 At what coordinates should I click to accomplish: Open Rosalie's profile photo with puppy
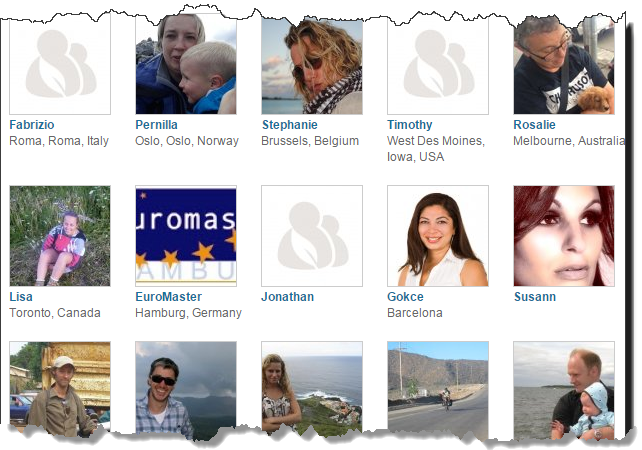564,66
